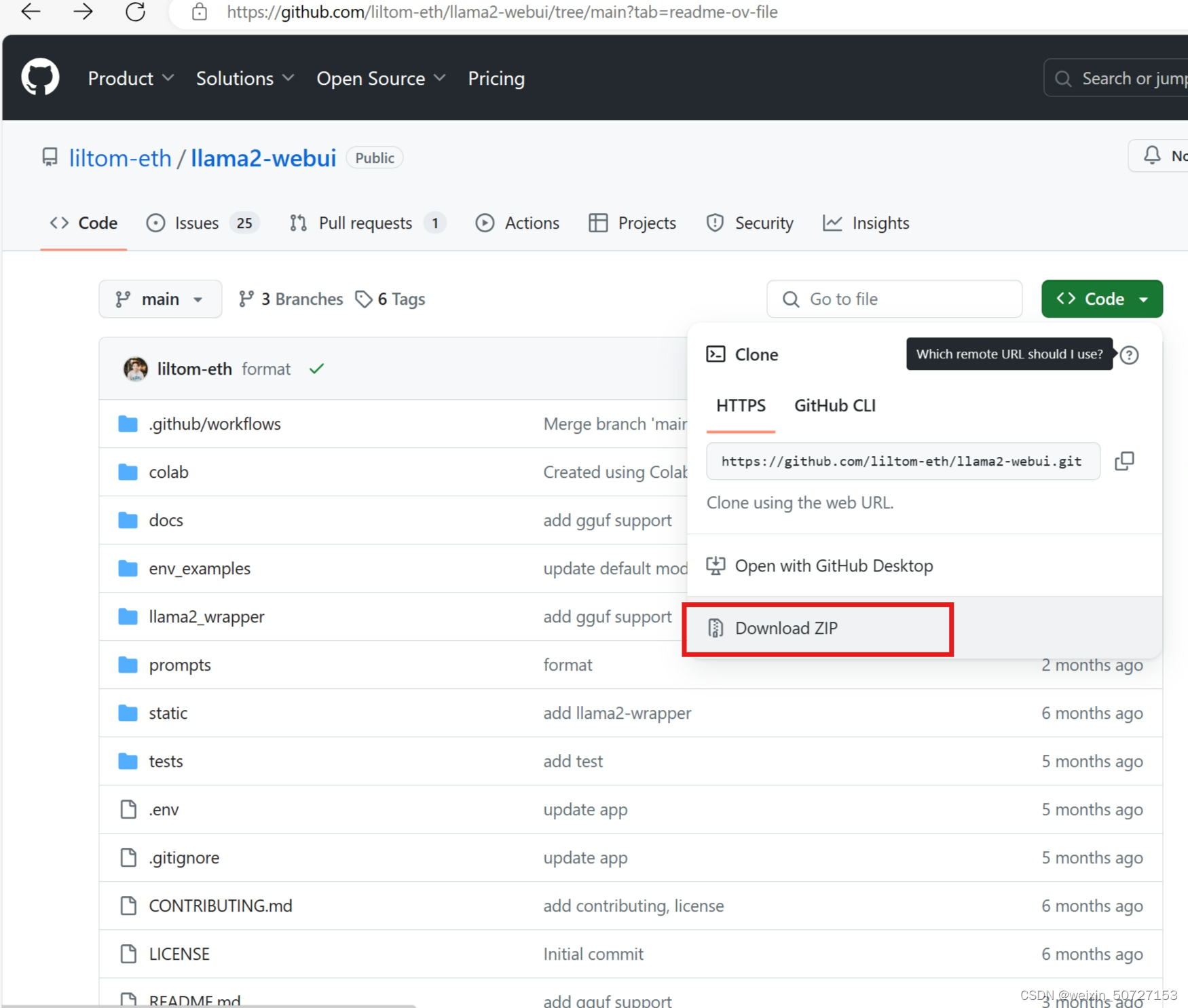Open the liltom-eth owner link
Viewport: 1188px width, 1008px height.
120,158
